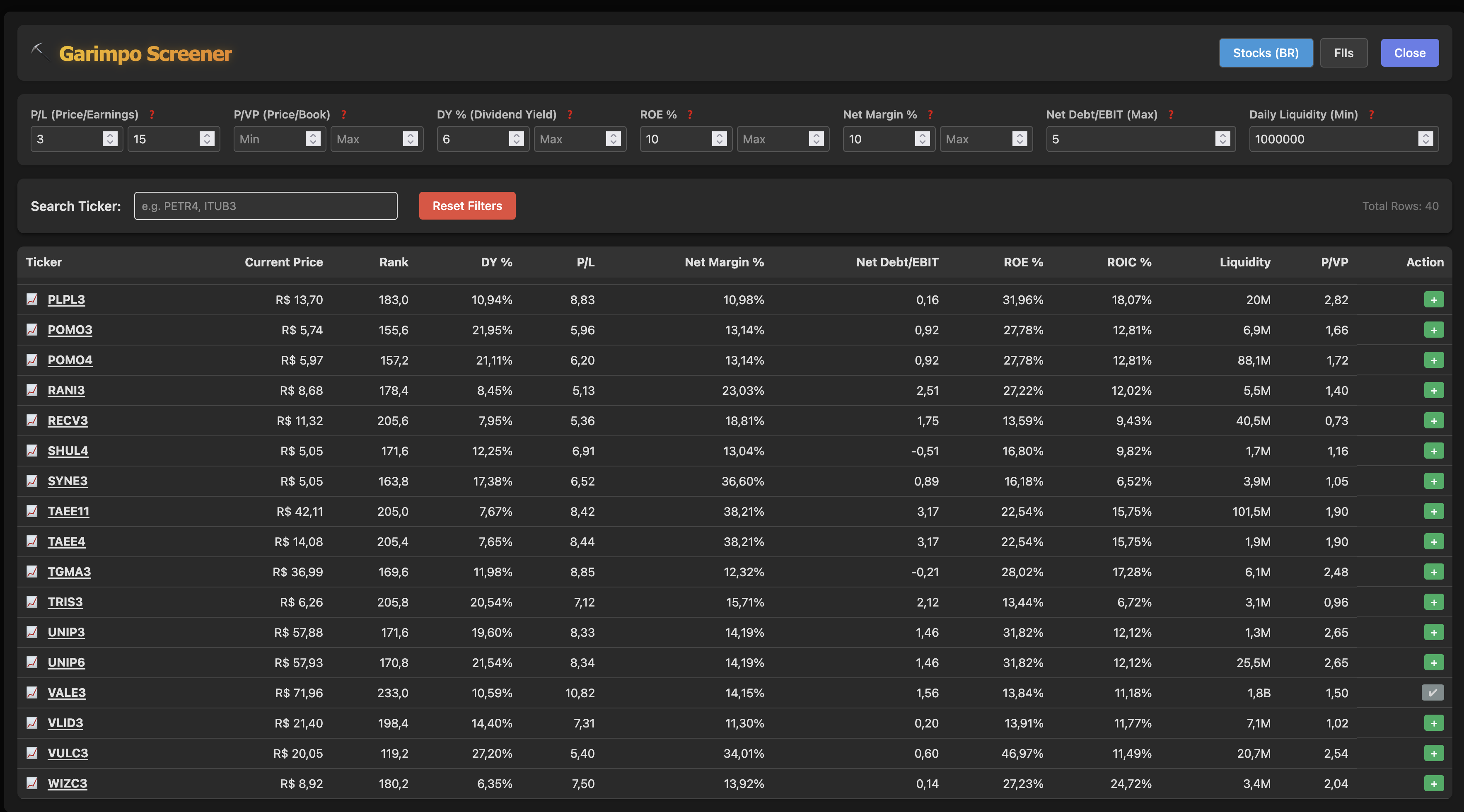Open the VULC3 ticker link
Image resolution: width=1464 pixels, height=812 pixels.
[x=68, y=753]
